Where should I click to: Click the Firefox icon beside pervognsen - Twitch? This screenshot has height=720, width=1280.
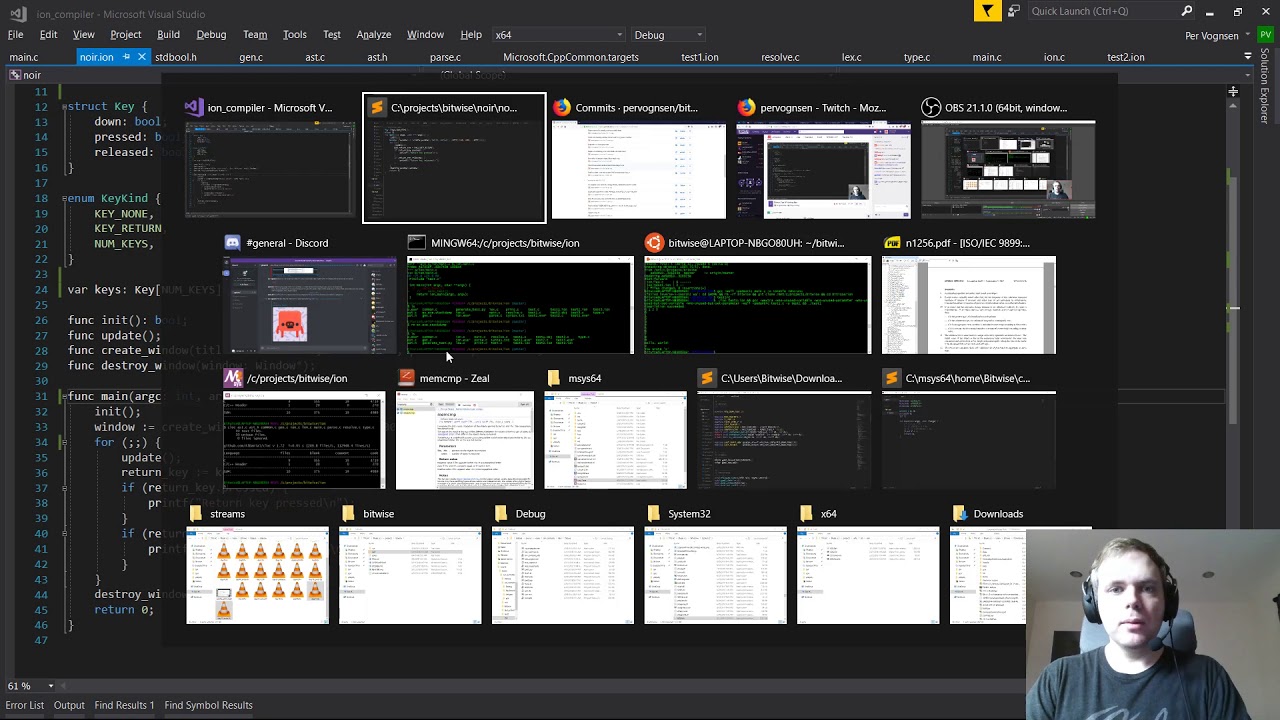coord(746,108)
